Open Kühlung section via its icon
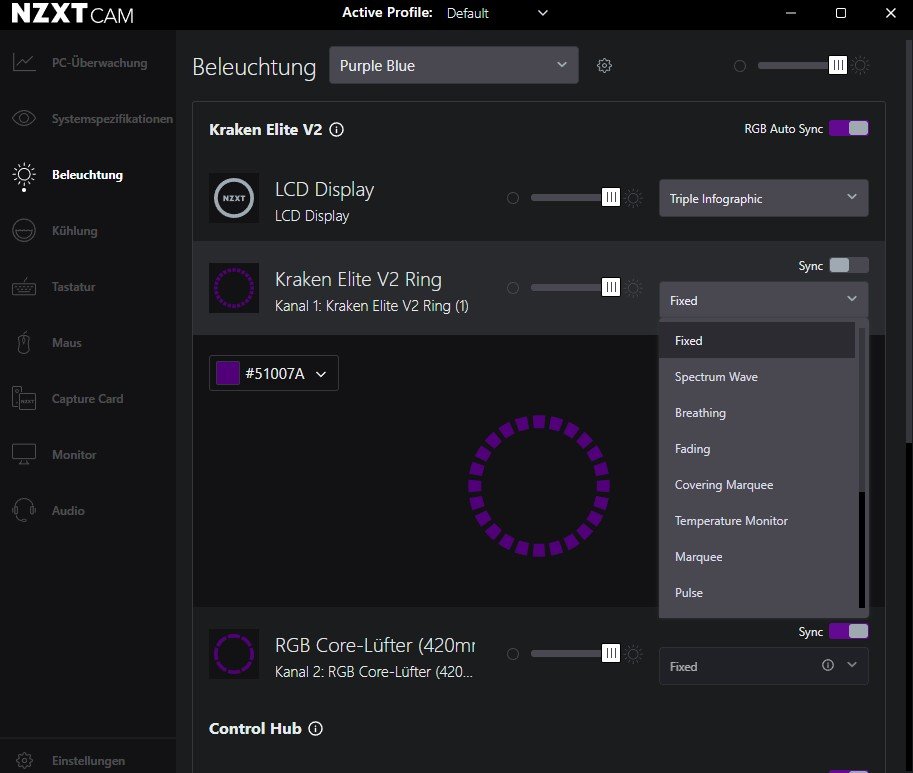The width and height of the screenshot is (913, 773). (24, 231)
